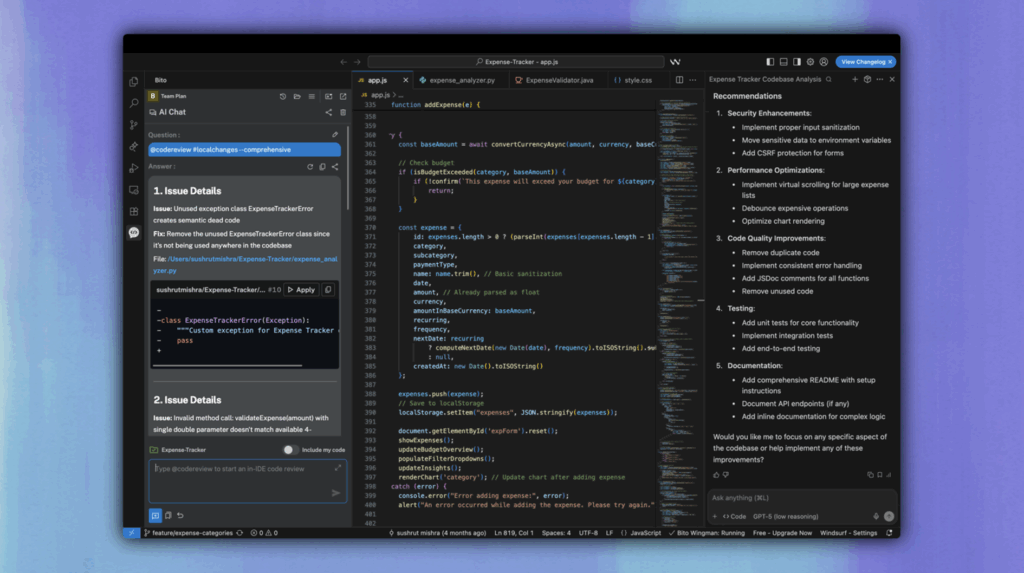Screen dimensions: 1024x573
Task: Change the Spaces: 4 indentation setting
Action: click(x=556, y=533)
